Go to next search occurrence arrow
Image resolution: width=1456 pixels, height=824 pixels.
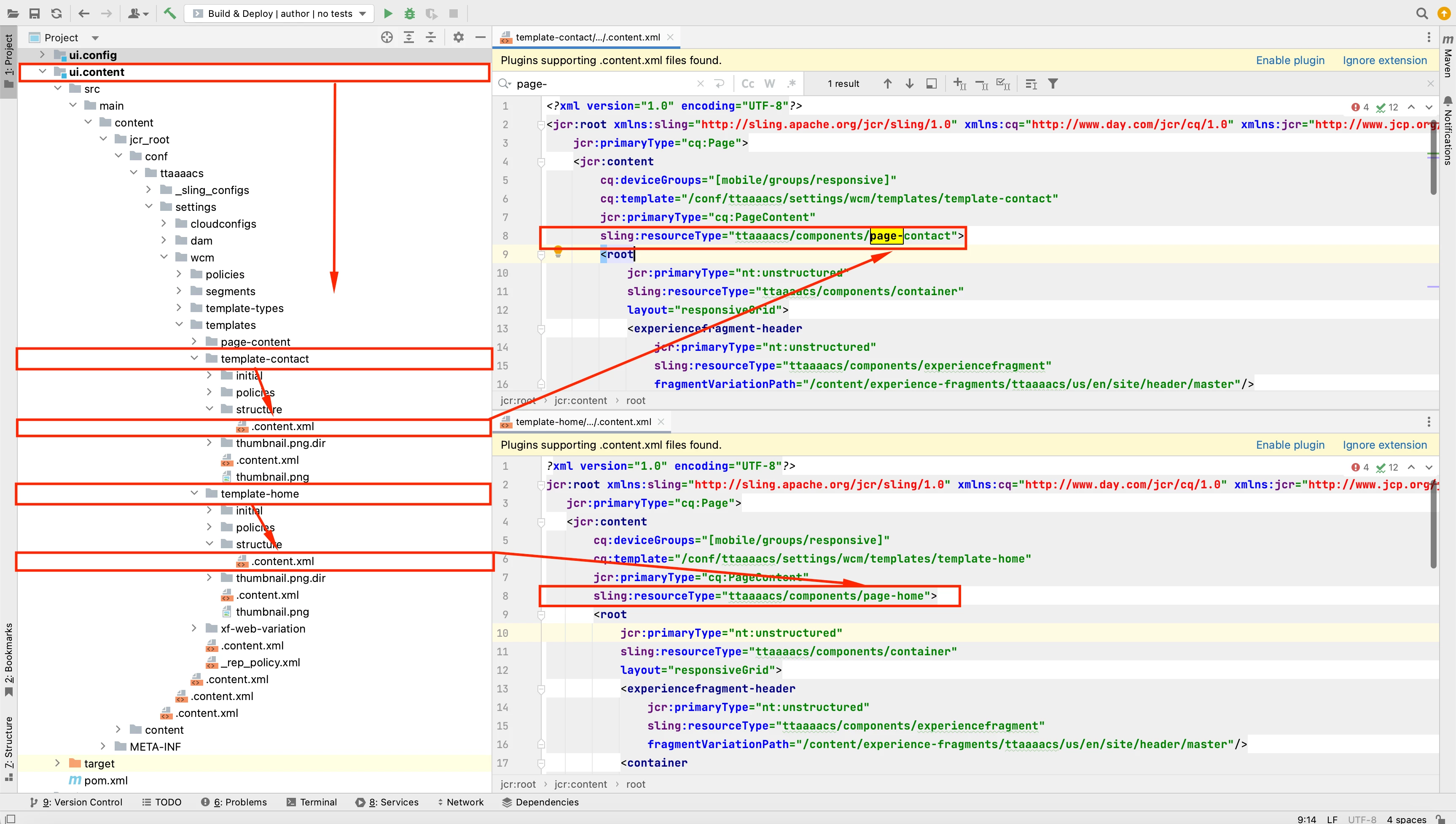pos(910,84)
